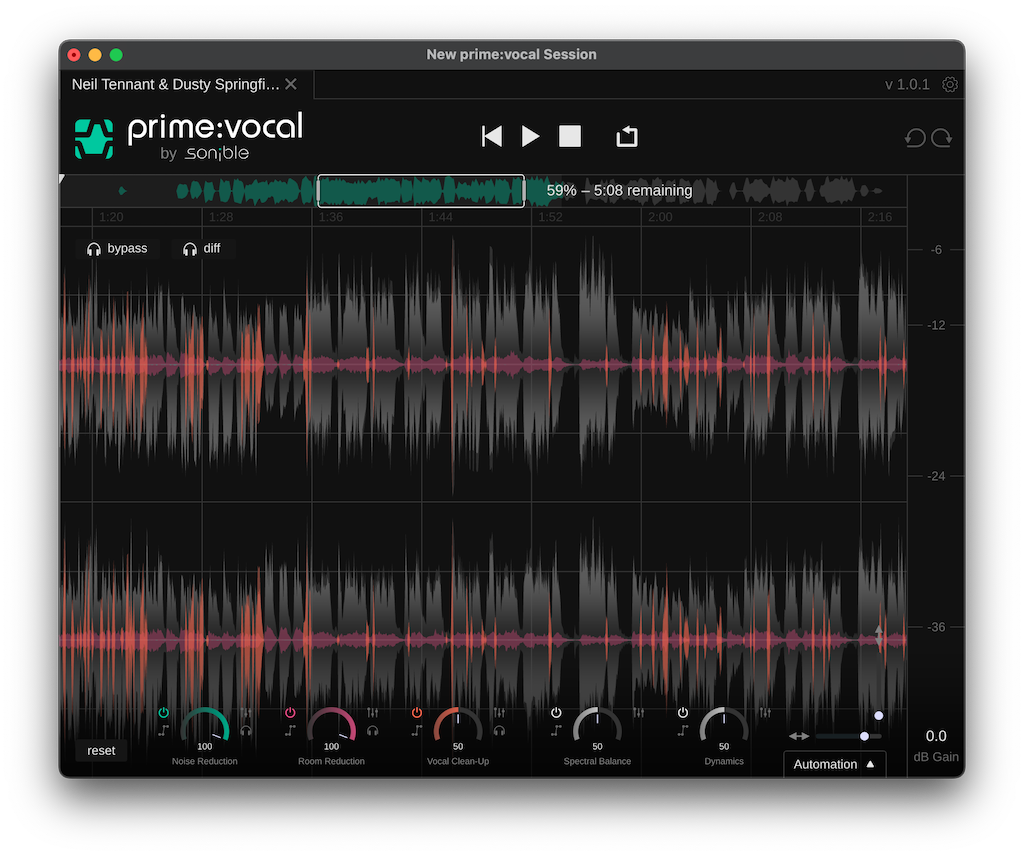The width and height of the screenshot is (1024, 856).
Task: Toggle bypass listening
Action: tap(118, 249)
